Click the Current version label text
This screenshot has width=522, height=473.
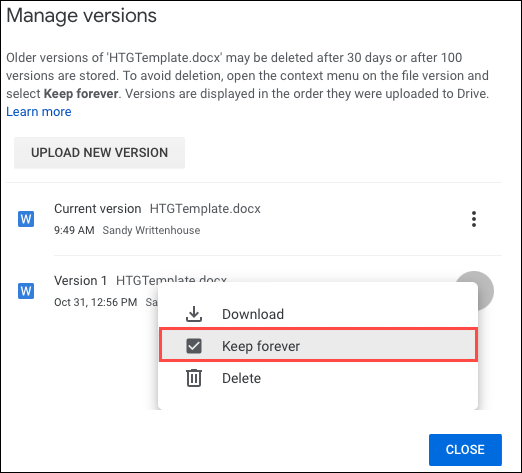[98, 209]
